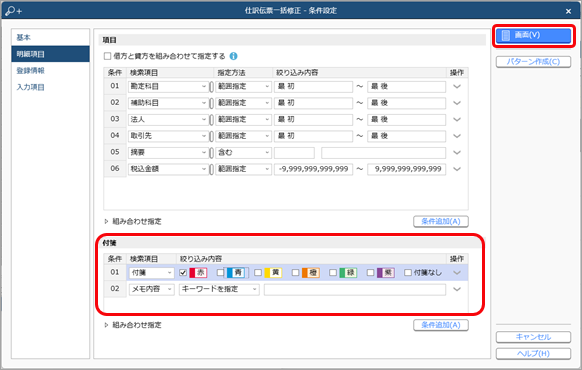Open the operation chevron for the 補助科目 row
This screenshot has width=582, height=370.
tap(457, 103)
